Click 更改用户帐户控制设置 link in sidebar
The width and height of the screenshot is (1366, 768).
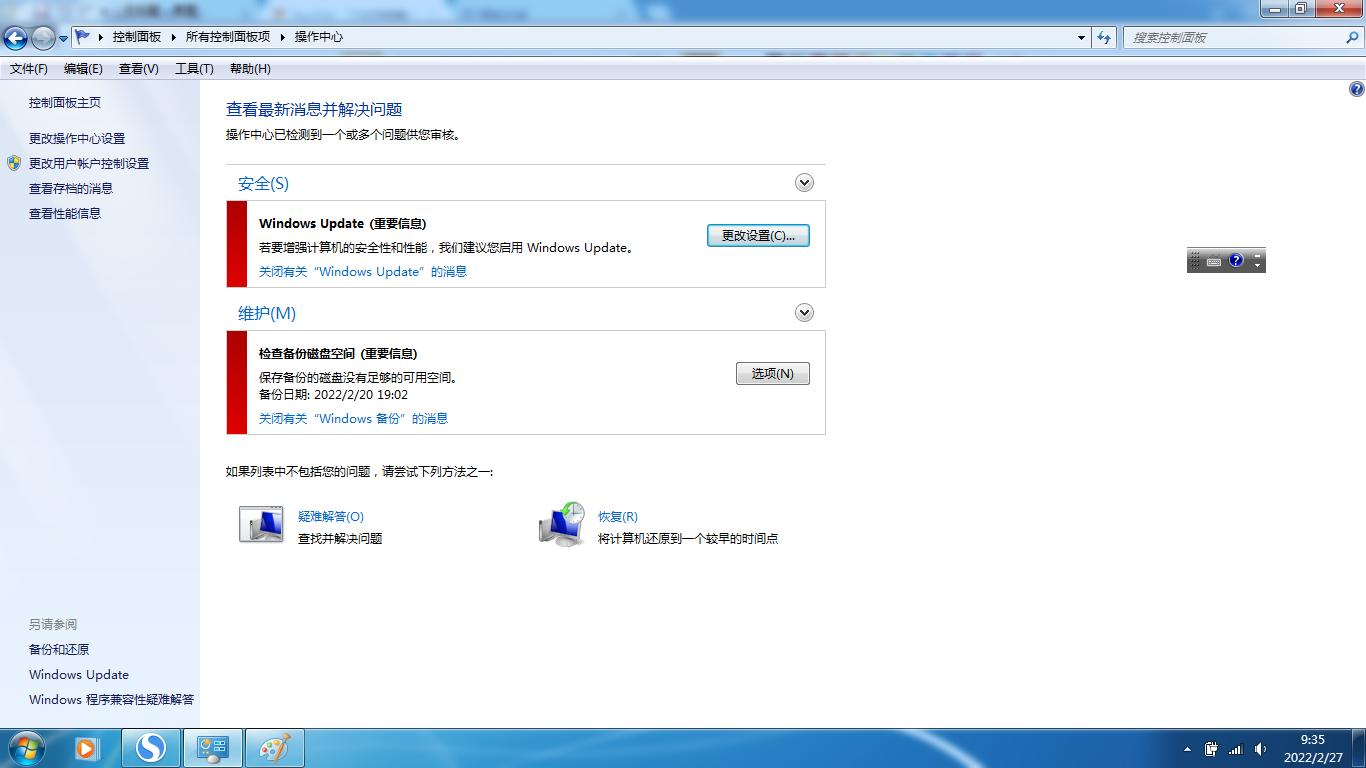pyautogui.click(x=89, y=163)
